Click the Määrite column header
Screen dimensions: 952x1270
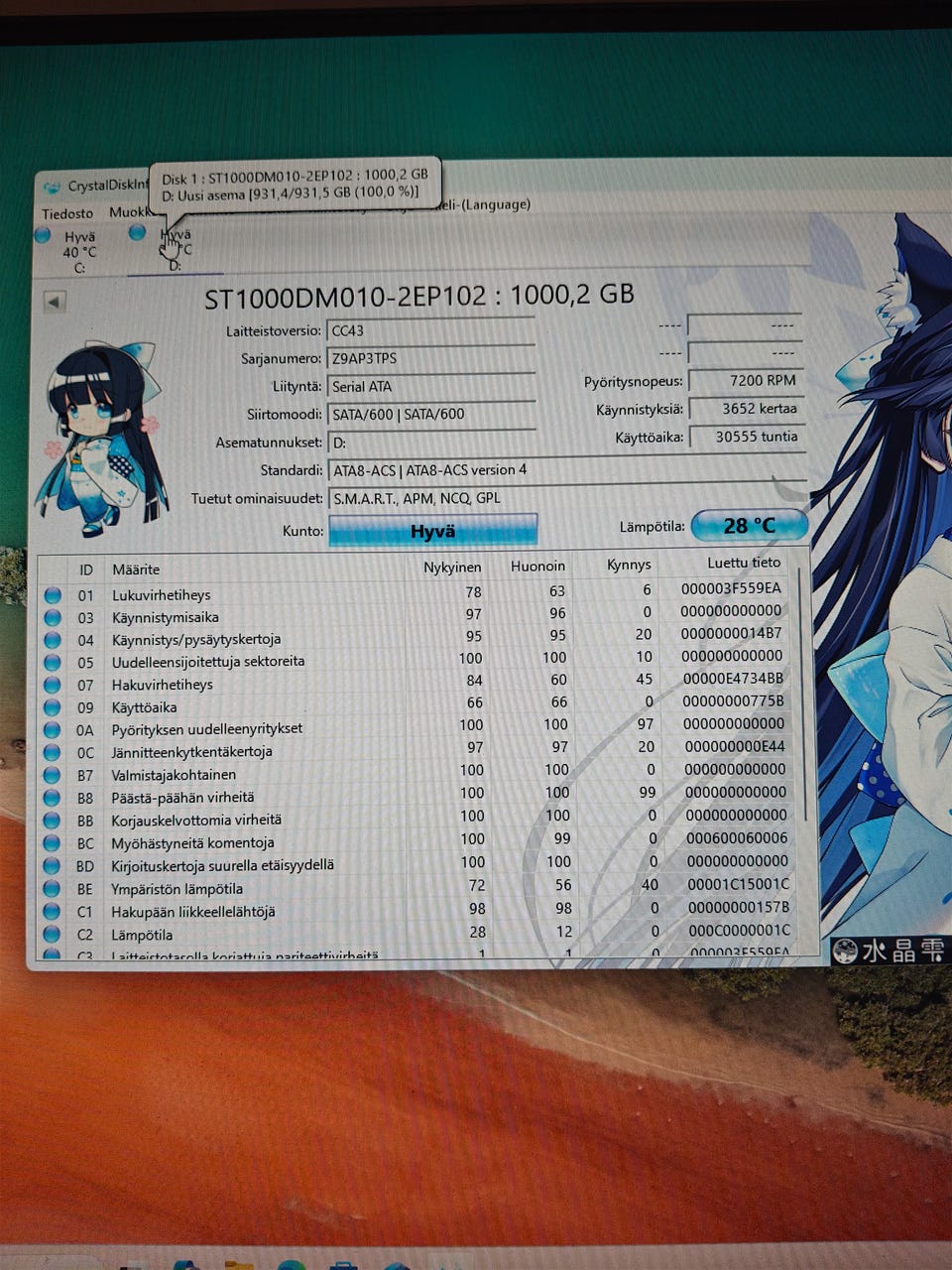tap(136, 570)
